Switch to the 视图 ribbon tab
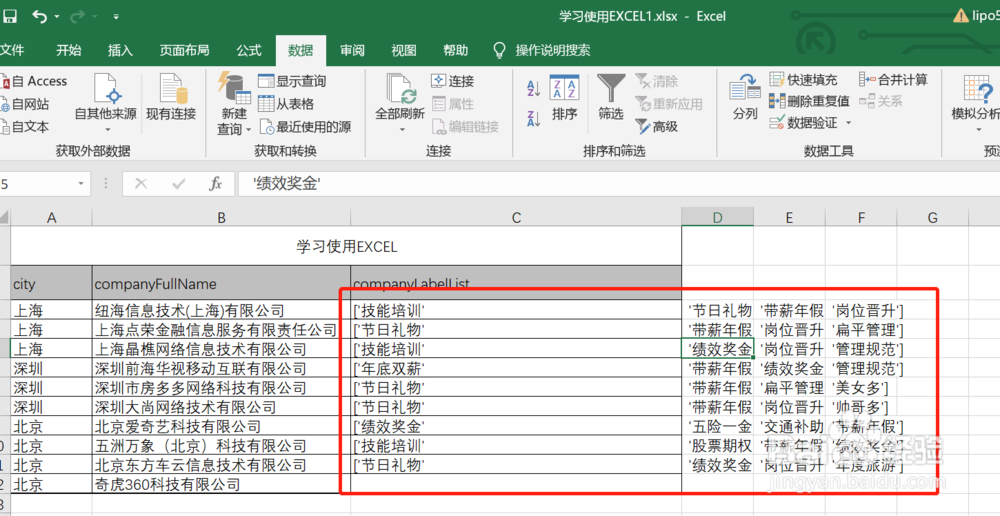Screen dimensions: 1000x516 404,50
